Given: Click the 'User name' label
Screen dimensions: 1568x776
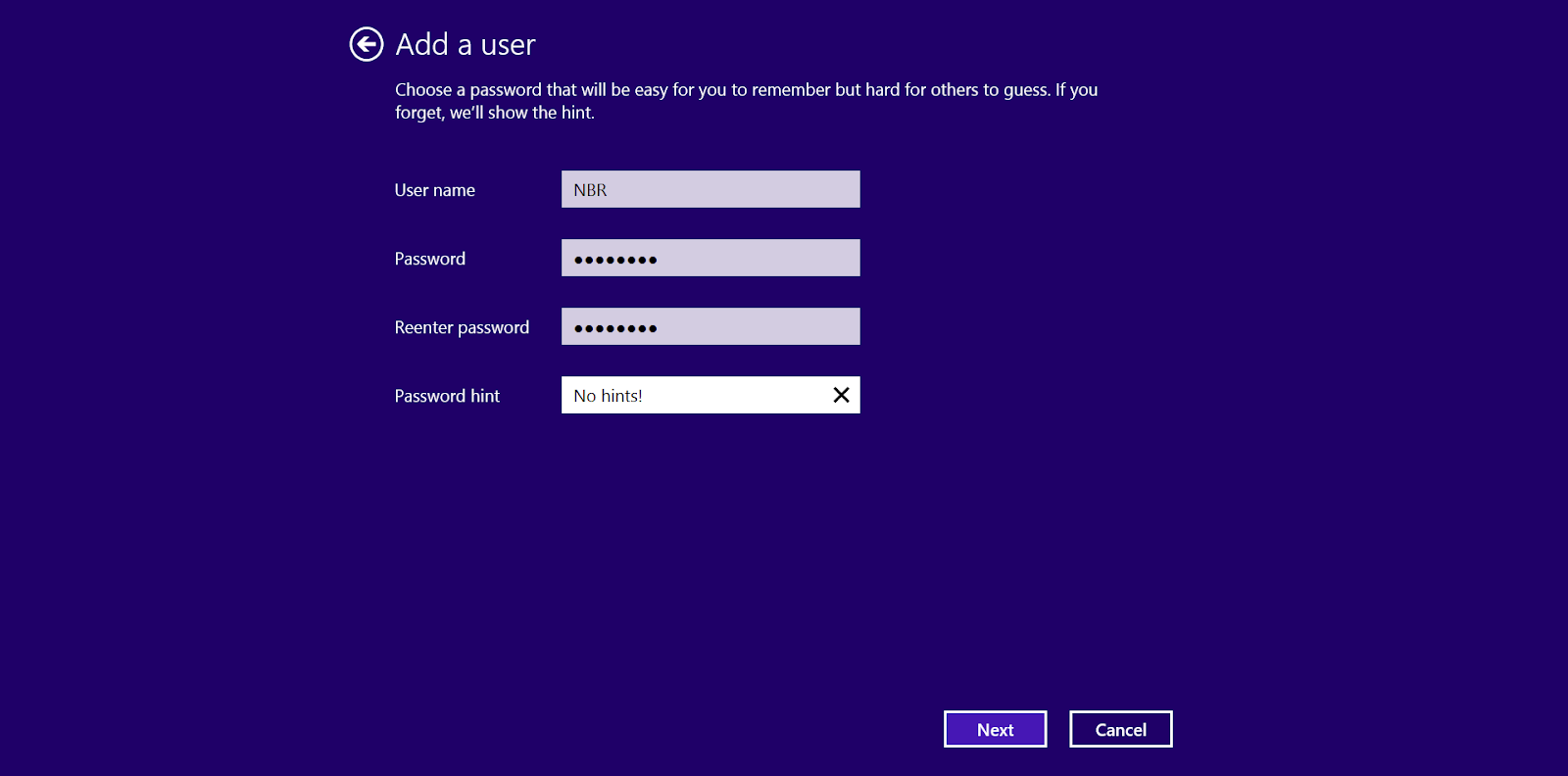Looking at the screenshot, I should click(435, 190).
